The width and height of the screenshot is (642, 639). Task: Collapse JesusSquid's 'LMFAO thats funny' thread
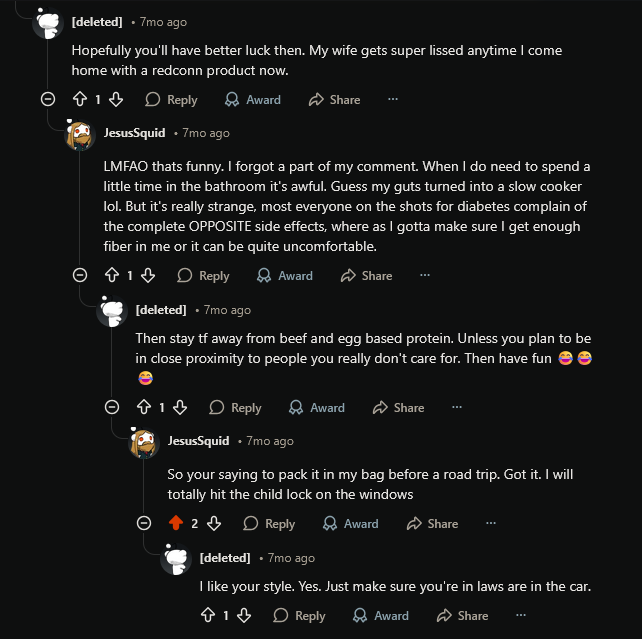(x=80, y=275)
